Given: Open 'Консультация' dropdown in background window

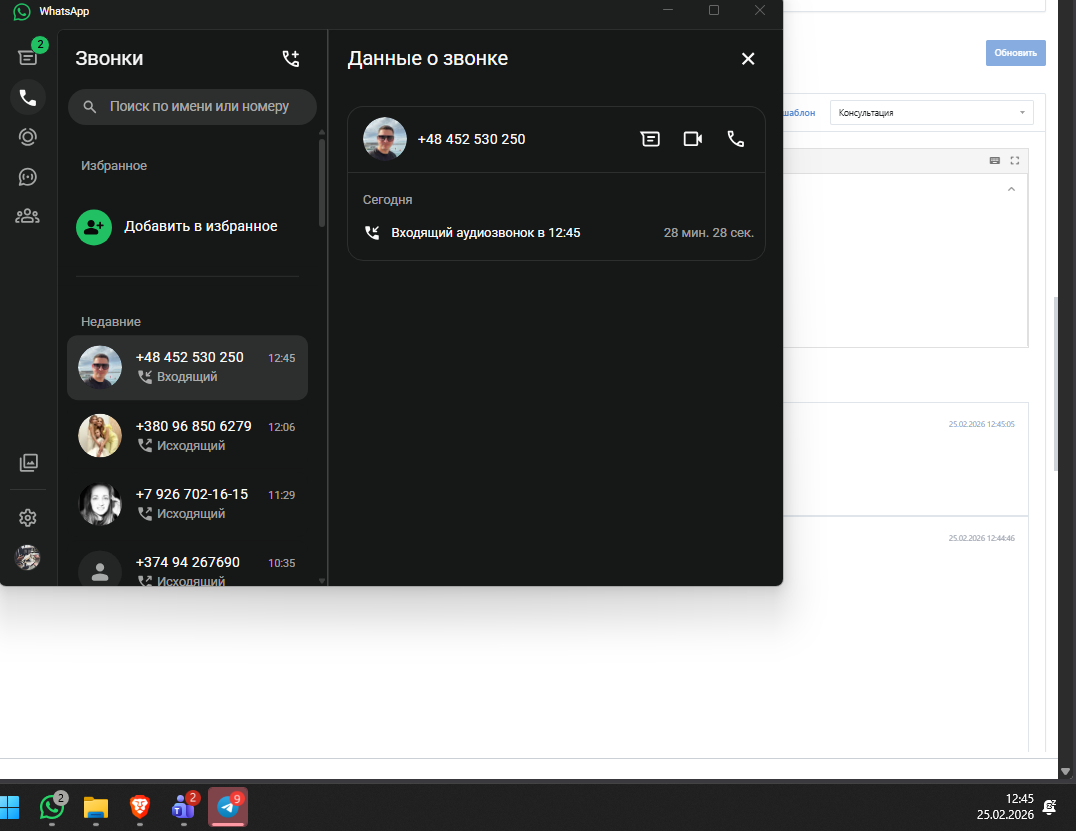Looking at the screenshot, I should point(931,113).
